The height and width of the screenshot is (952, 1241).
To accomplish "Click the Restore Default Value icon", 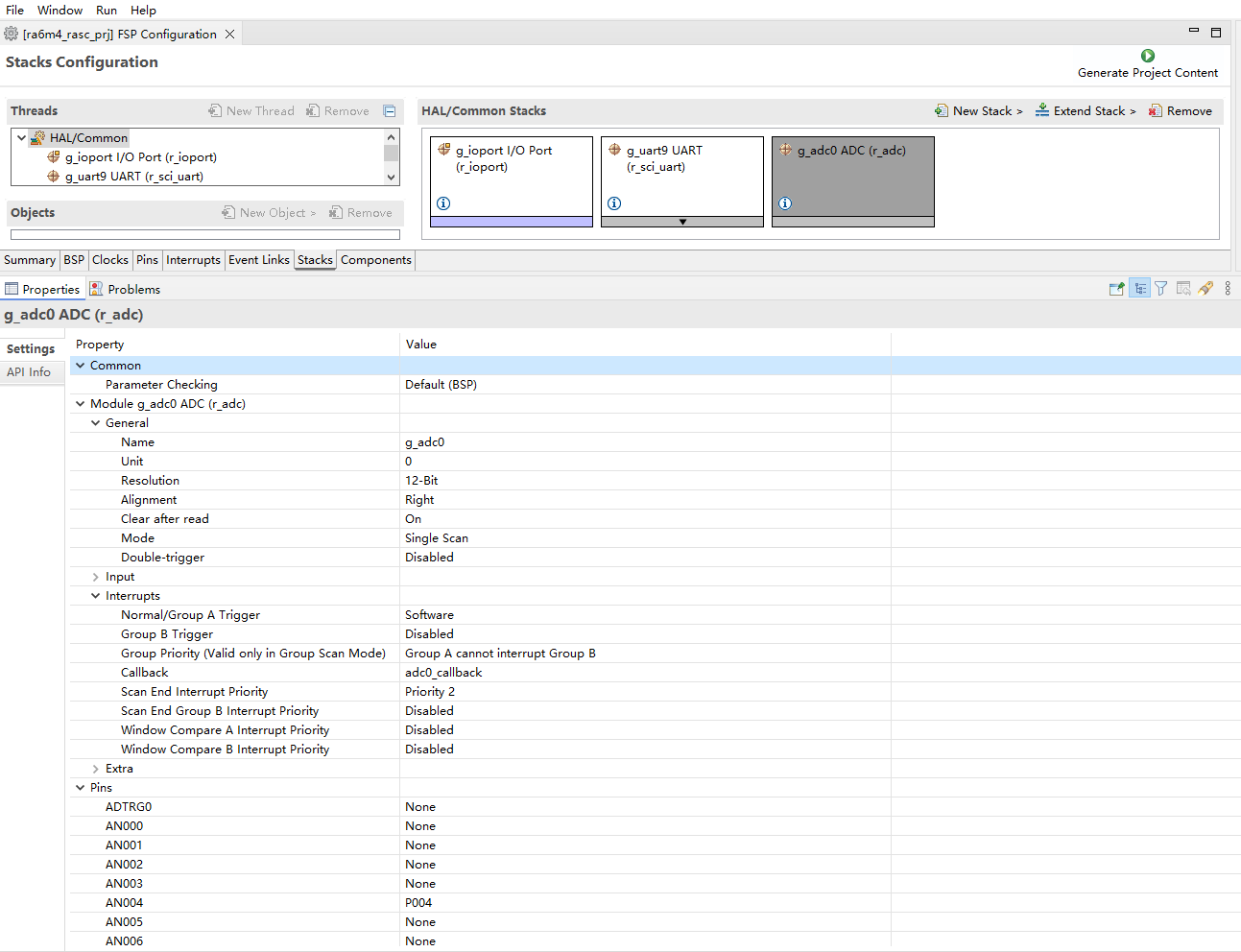I will coord(1183,288).
